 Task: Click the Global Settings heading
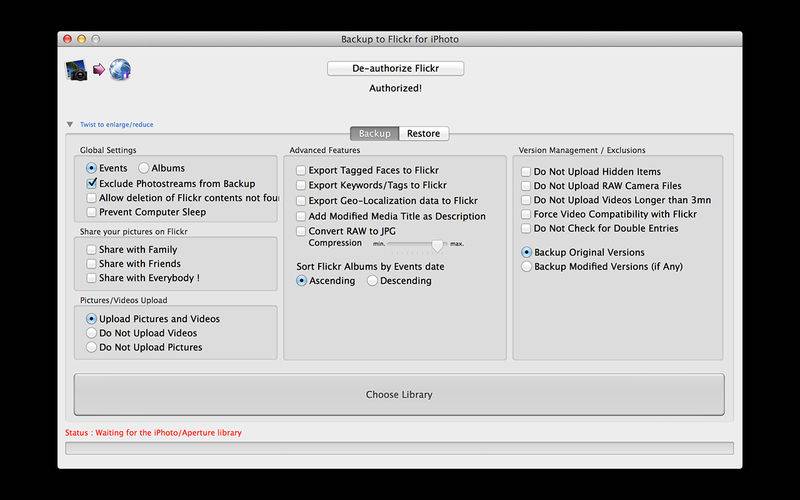(x=108, y=150)
